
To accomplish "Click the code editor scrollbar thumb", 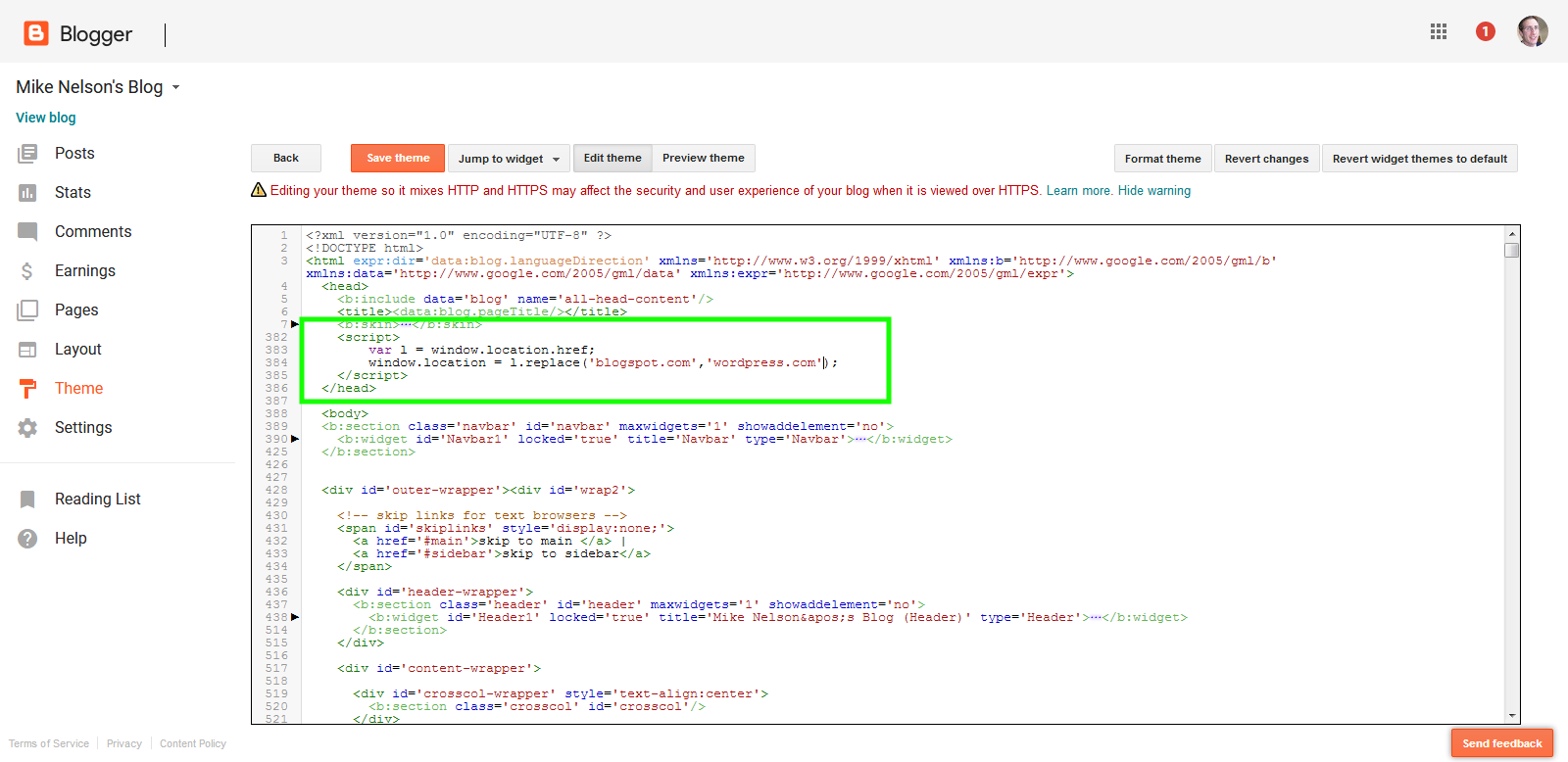I will [1512, 250].
